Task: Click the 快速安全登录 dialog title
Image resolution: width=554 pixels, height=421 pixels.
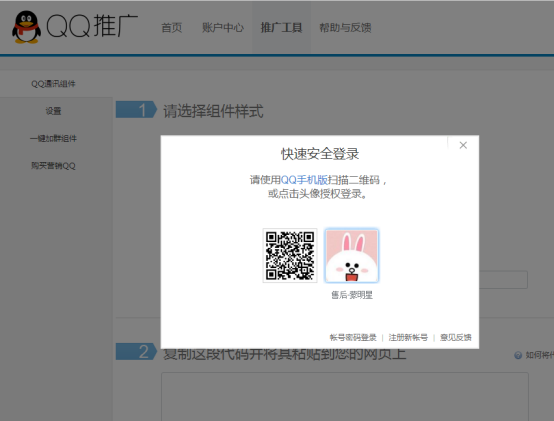Action: click(x=320, y=154)
